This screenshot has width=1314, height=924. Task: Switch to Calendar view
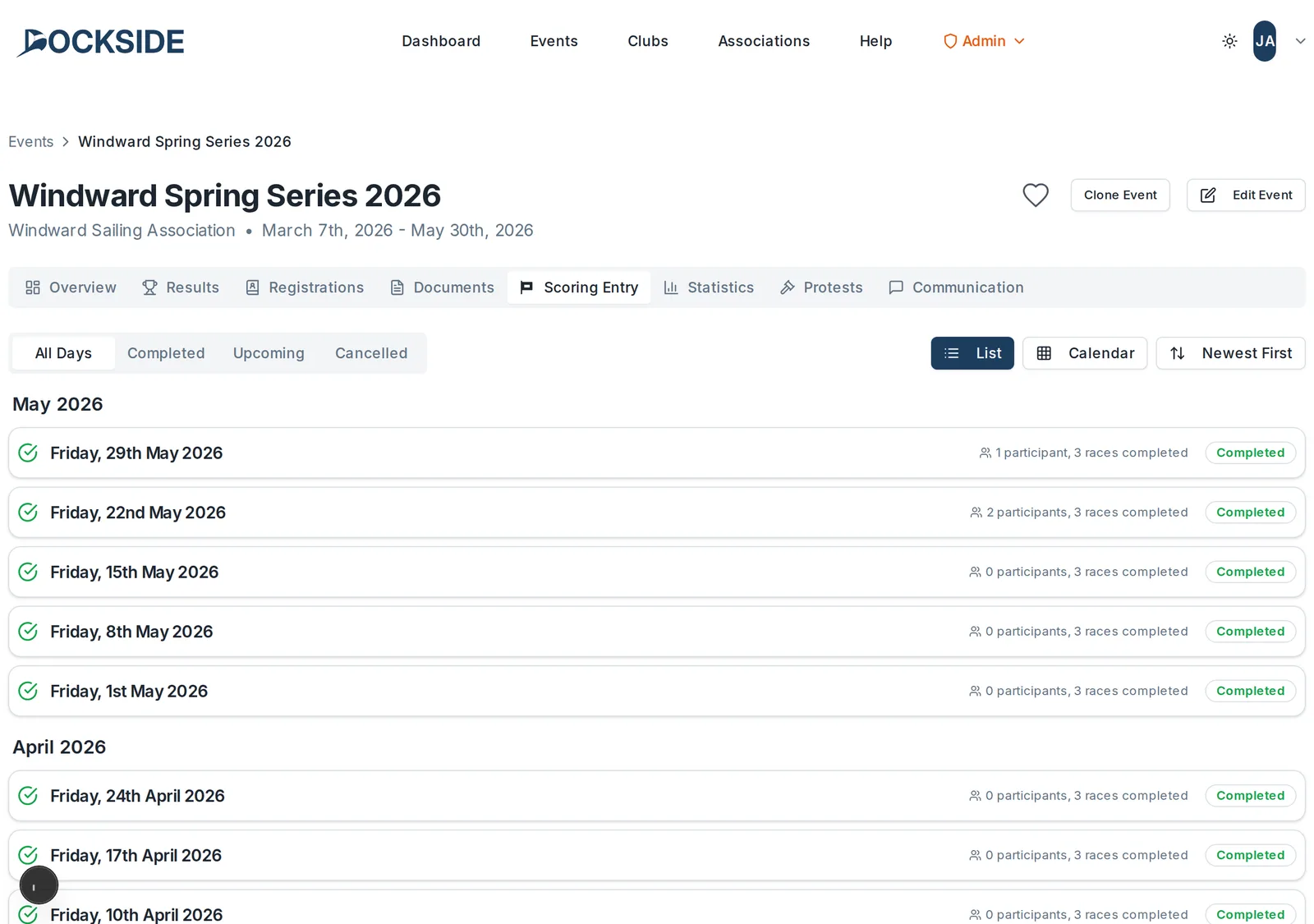(x=1085, y=353)
